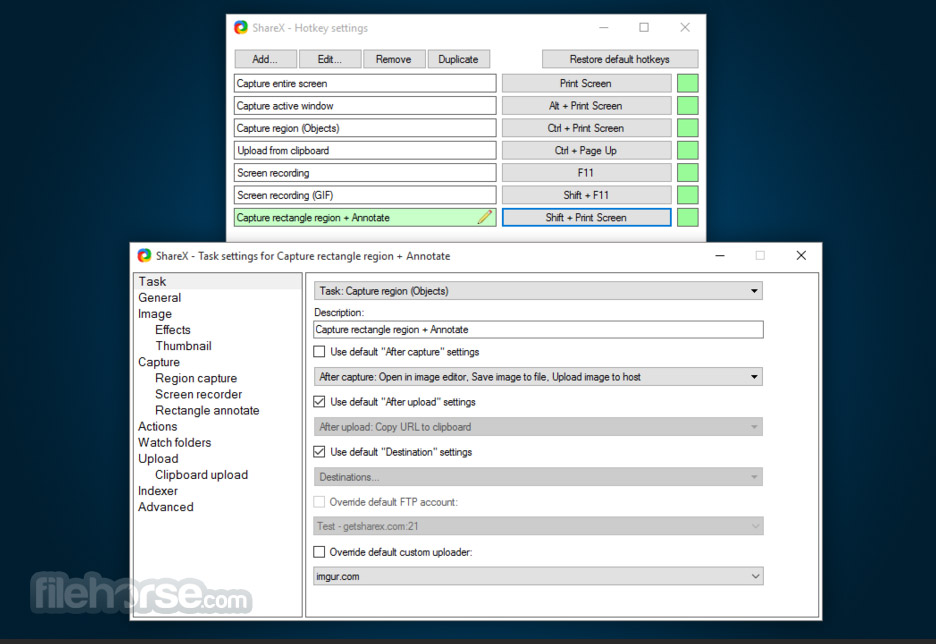Click the Ctrl + Print Screen hotkey button
The height and width of the screenshot is (644, 936).
[x=586, y=128]
